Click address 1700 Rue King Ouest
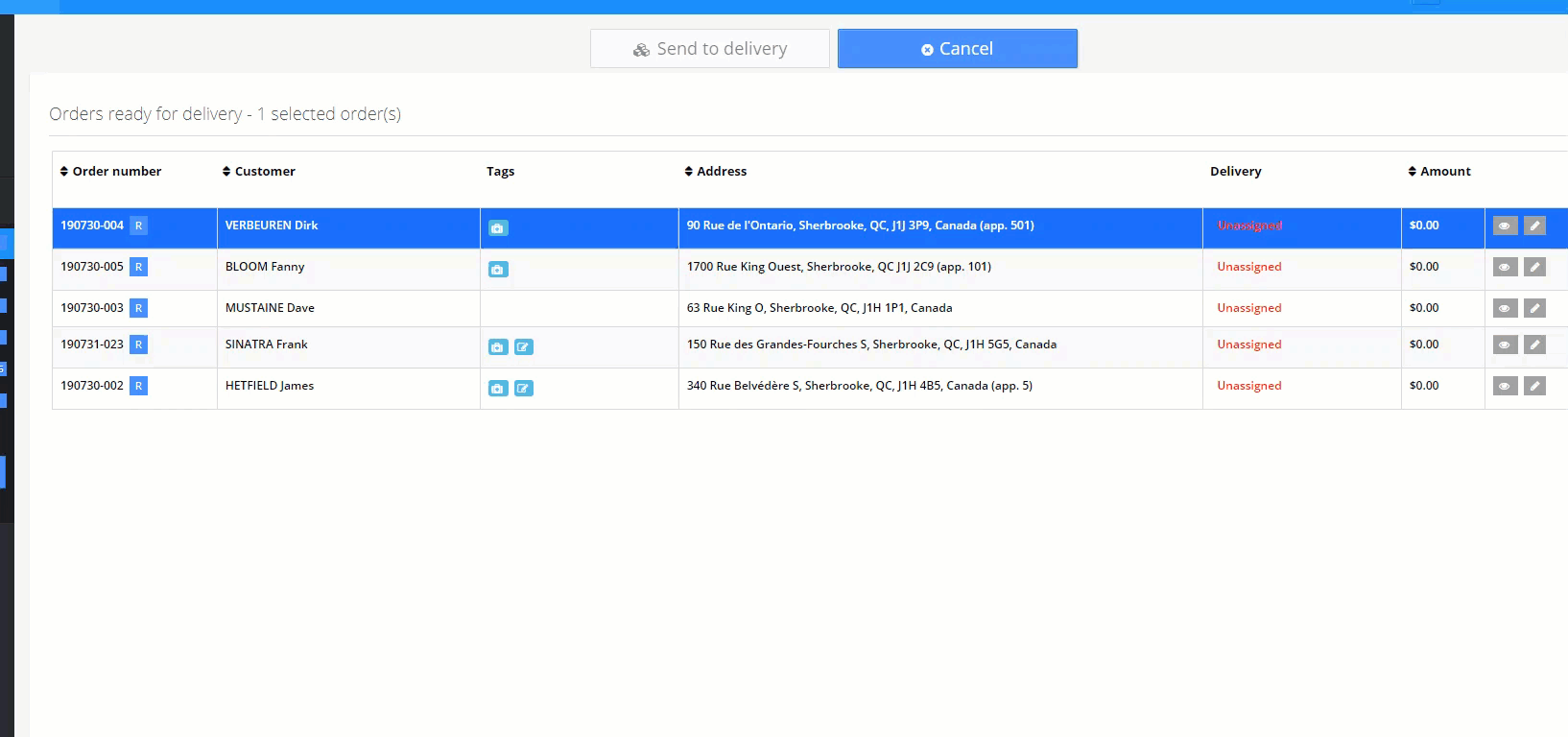 click(839, 267)
